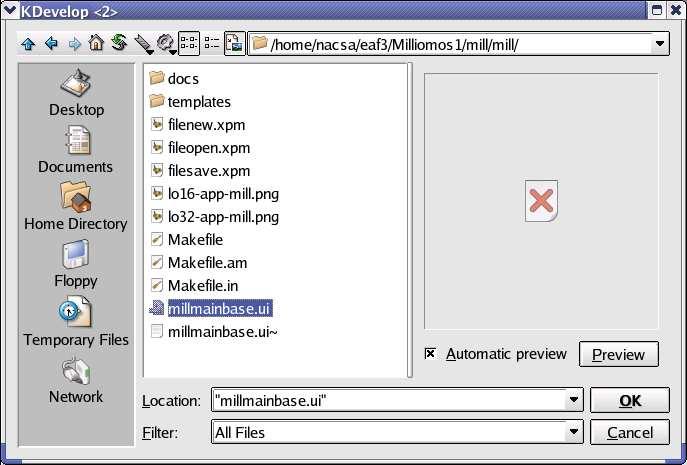Select file fileopen.xpm
Screen dimensions: 687x465
tap(200, 148)
